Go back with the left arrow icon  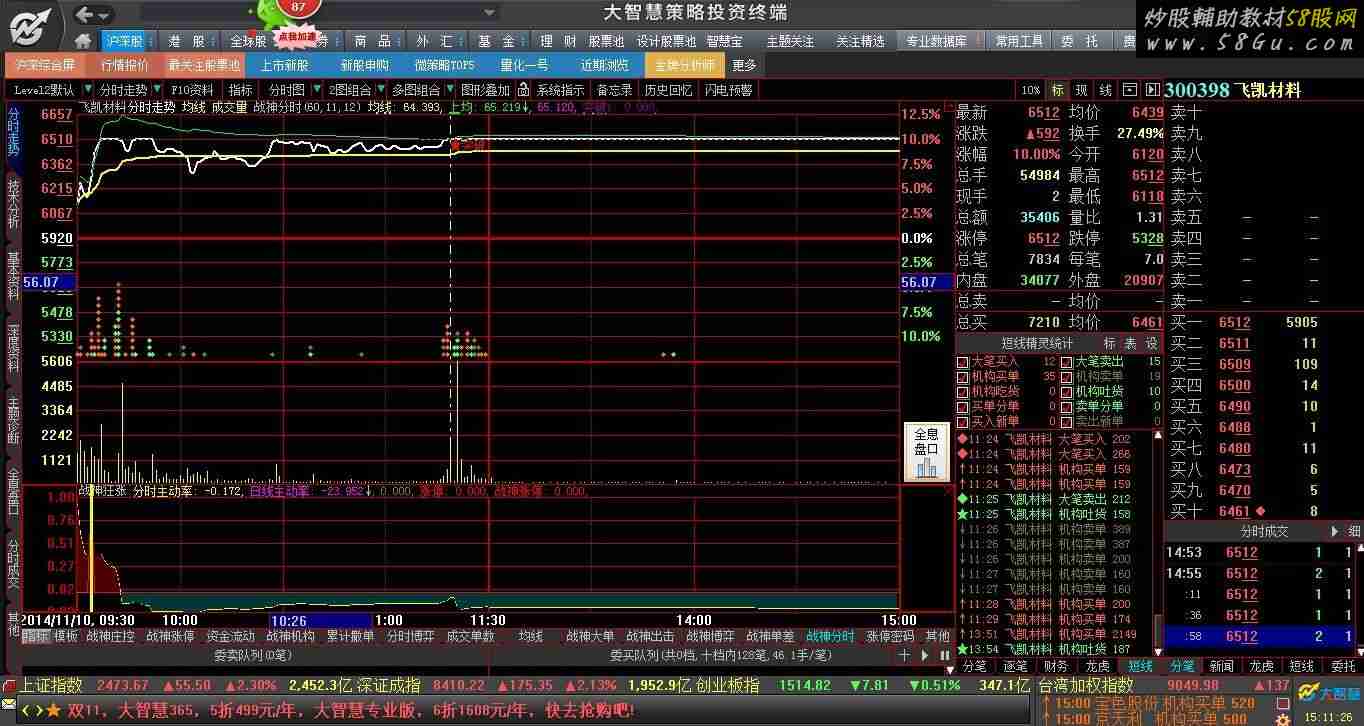85,14
